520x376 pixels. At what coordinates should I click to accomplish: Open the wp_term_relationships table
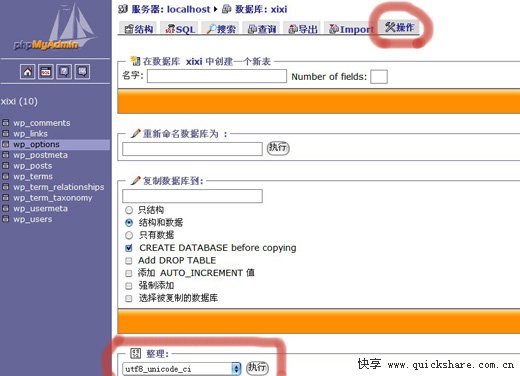[x=59, y=187]
